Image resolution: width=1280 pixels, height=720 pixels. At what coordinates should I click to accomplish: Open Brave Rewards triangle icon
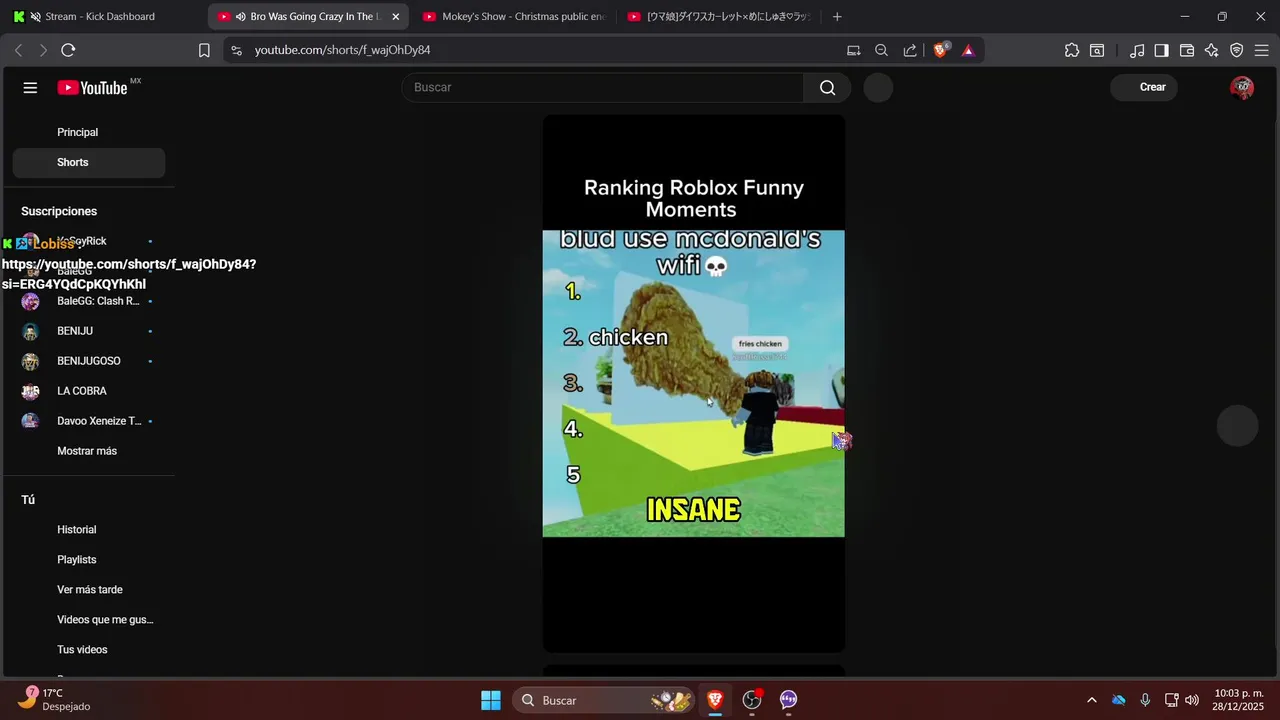click(968, 50)
